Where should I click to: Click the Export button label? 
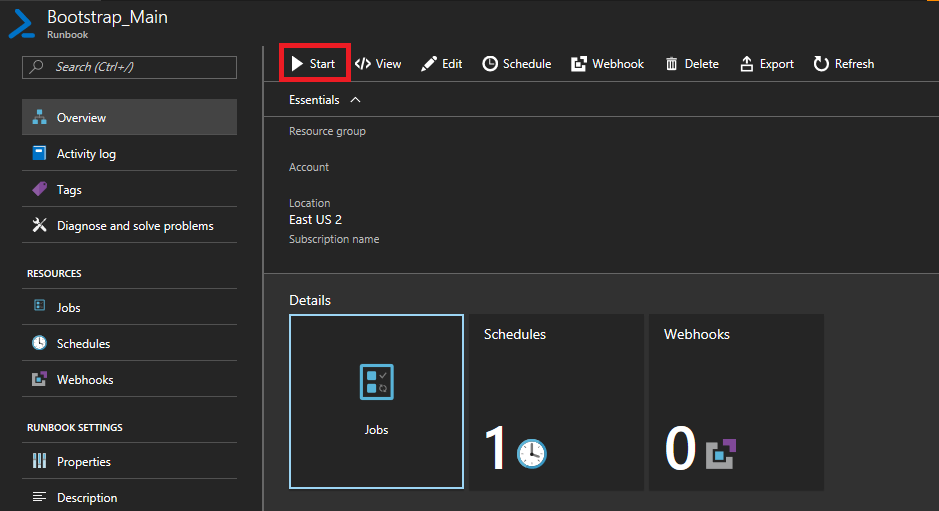(x=777, y=64)
